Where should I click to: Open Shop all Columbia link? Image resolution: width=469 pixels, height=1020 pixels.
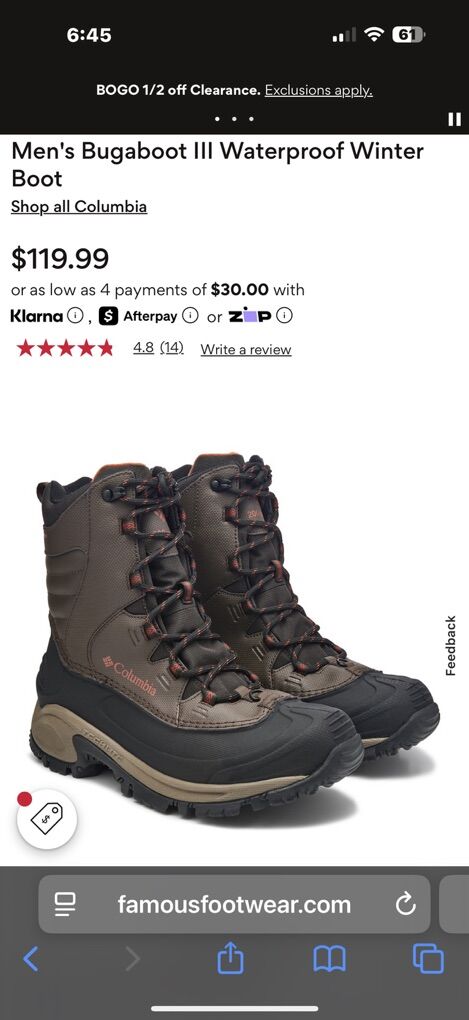pos(79,207)
